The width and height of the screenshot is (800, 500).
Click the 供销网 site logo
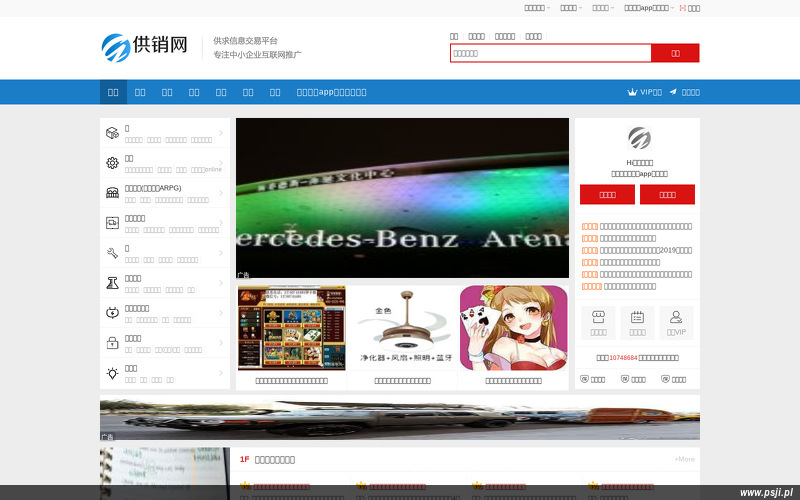pos(144,47)
